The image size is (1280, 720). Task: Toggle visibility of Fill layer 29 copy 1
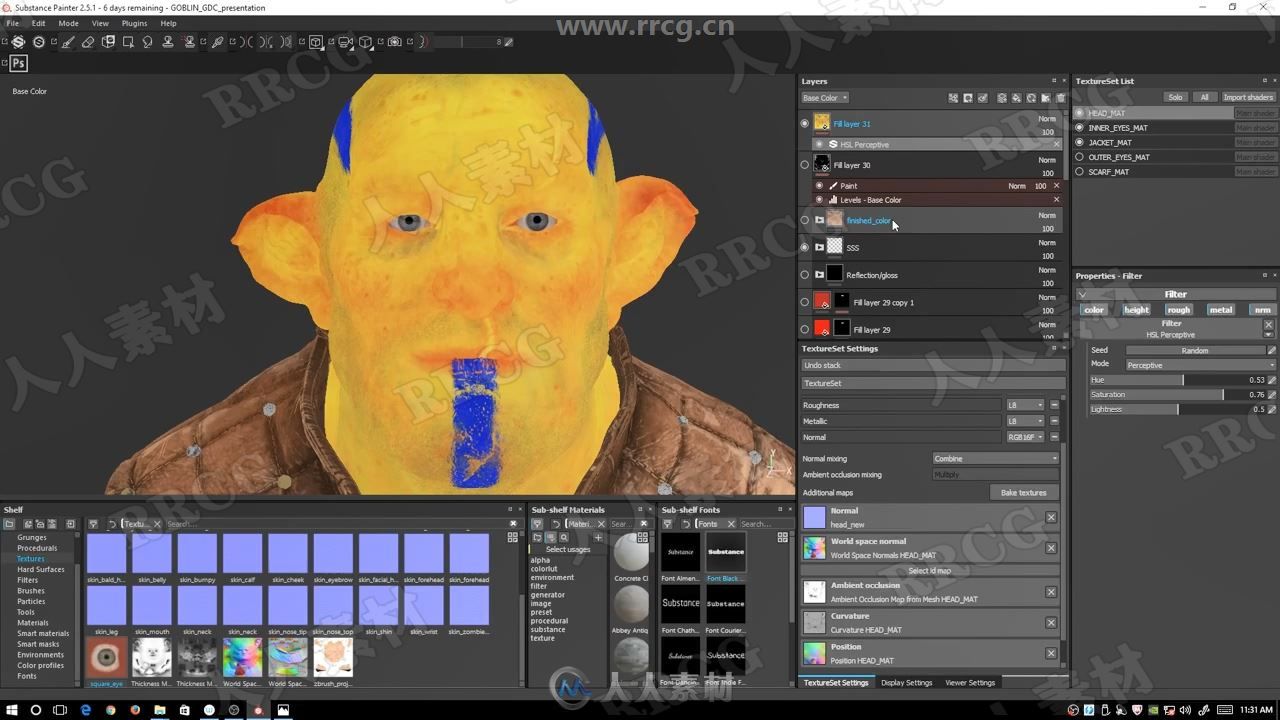pyautogui.click(x=805, y=302)
